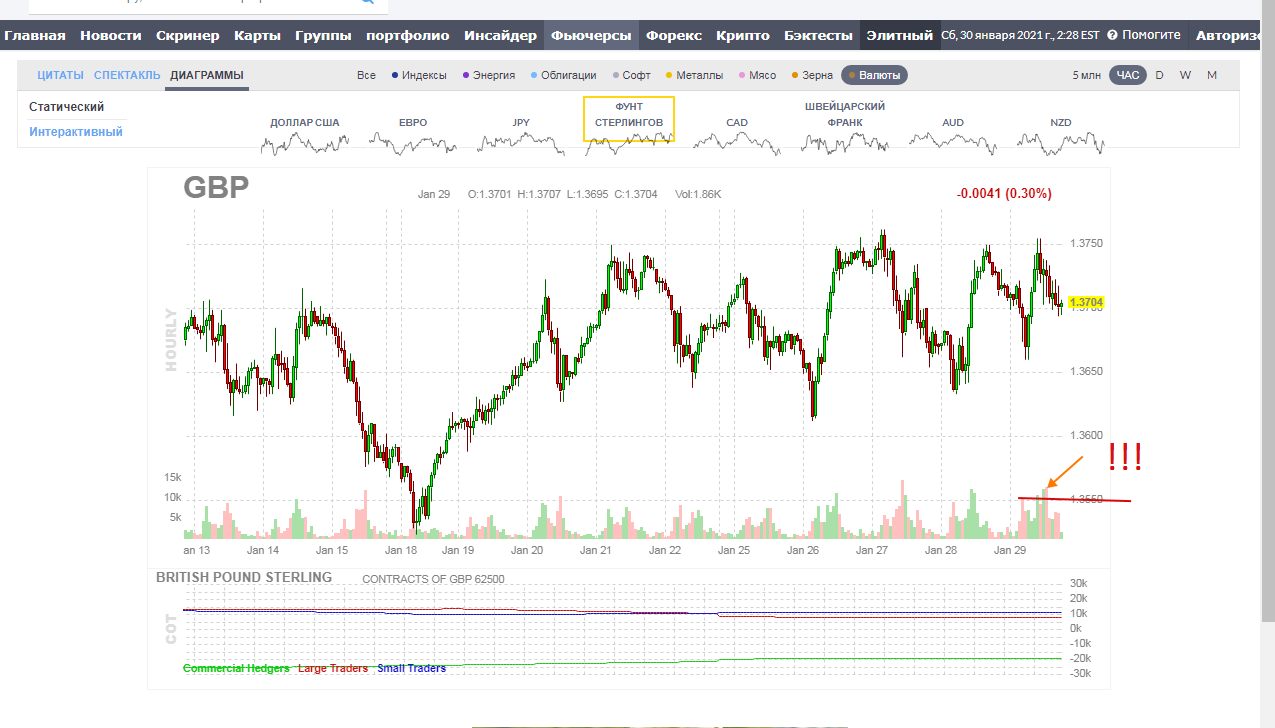
Task: Go to the Новости page
Action: point(111,36)
